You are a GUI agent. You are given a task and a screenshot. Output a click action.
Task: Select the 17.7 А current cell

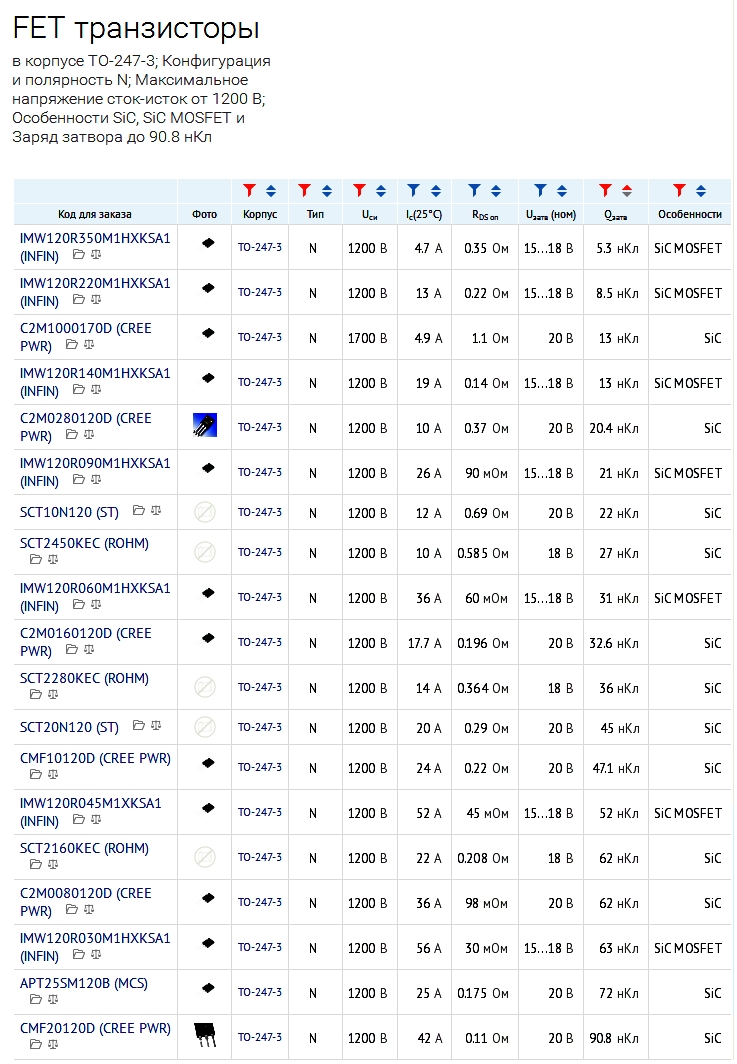point(425,643)
